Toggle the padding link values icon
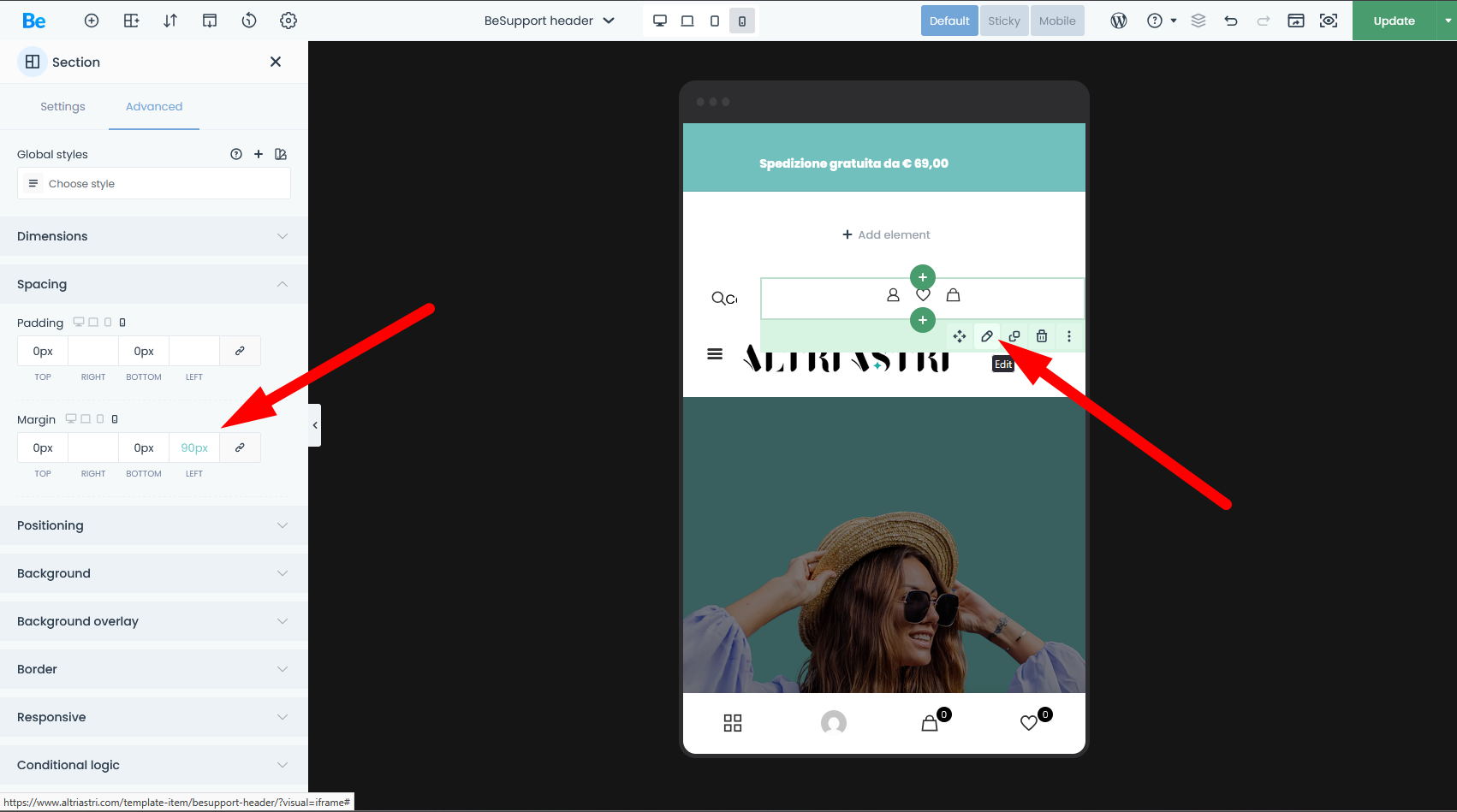 point(240,351)
